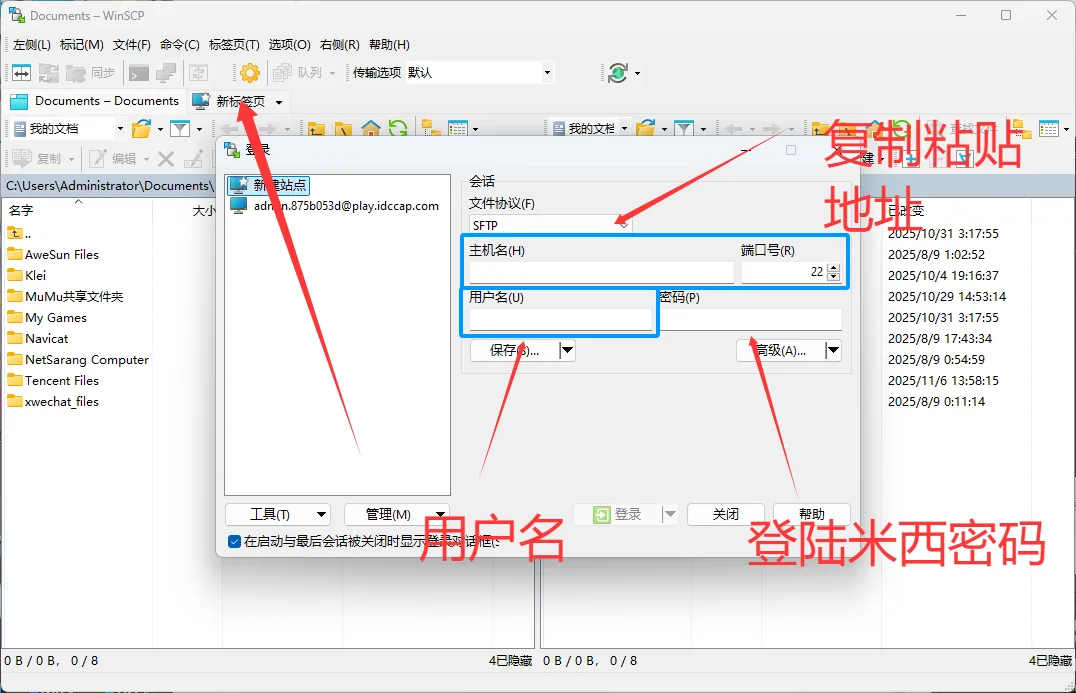Click the left panel refresh icon
The width and height of the screenshot is (1076, 693).
click(398, 129)
